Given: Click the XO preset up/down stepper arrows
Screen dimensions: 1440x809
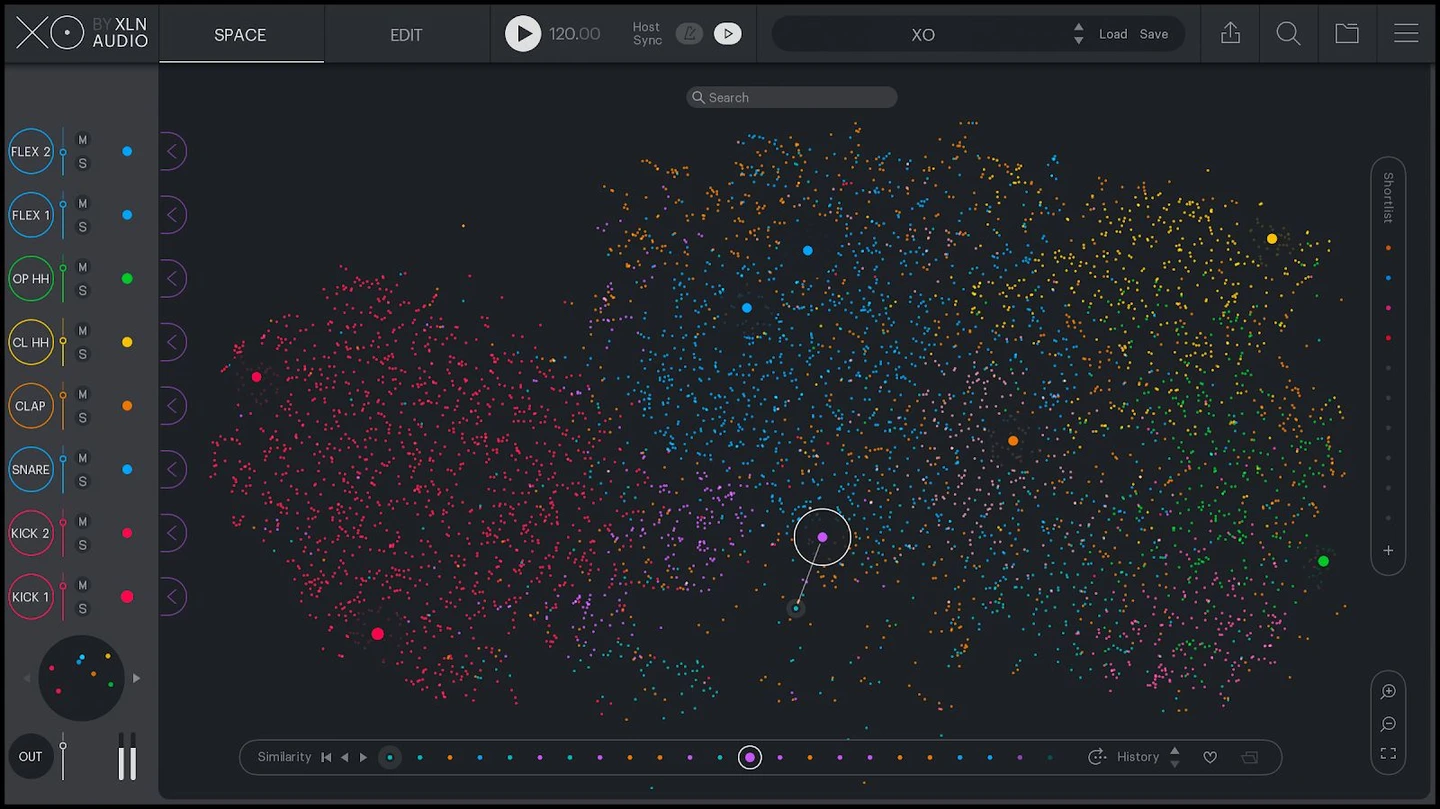Looking at the screenshot, I should [x=1078, y=34].
